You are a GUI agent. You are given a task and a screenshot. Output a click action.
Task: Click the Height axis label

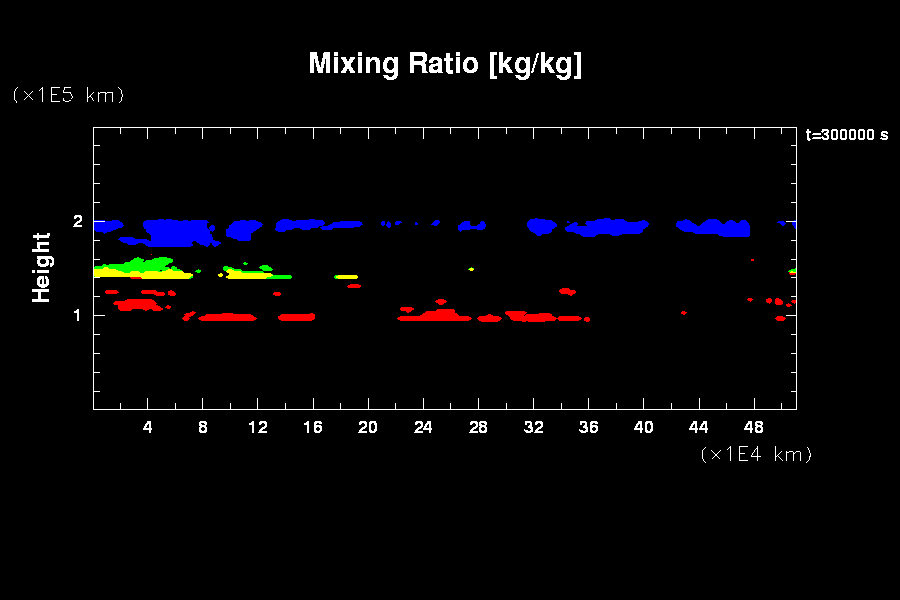tap(41, 267)
